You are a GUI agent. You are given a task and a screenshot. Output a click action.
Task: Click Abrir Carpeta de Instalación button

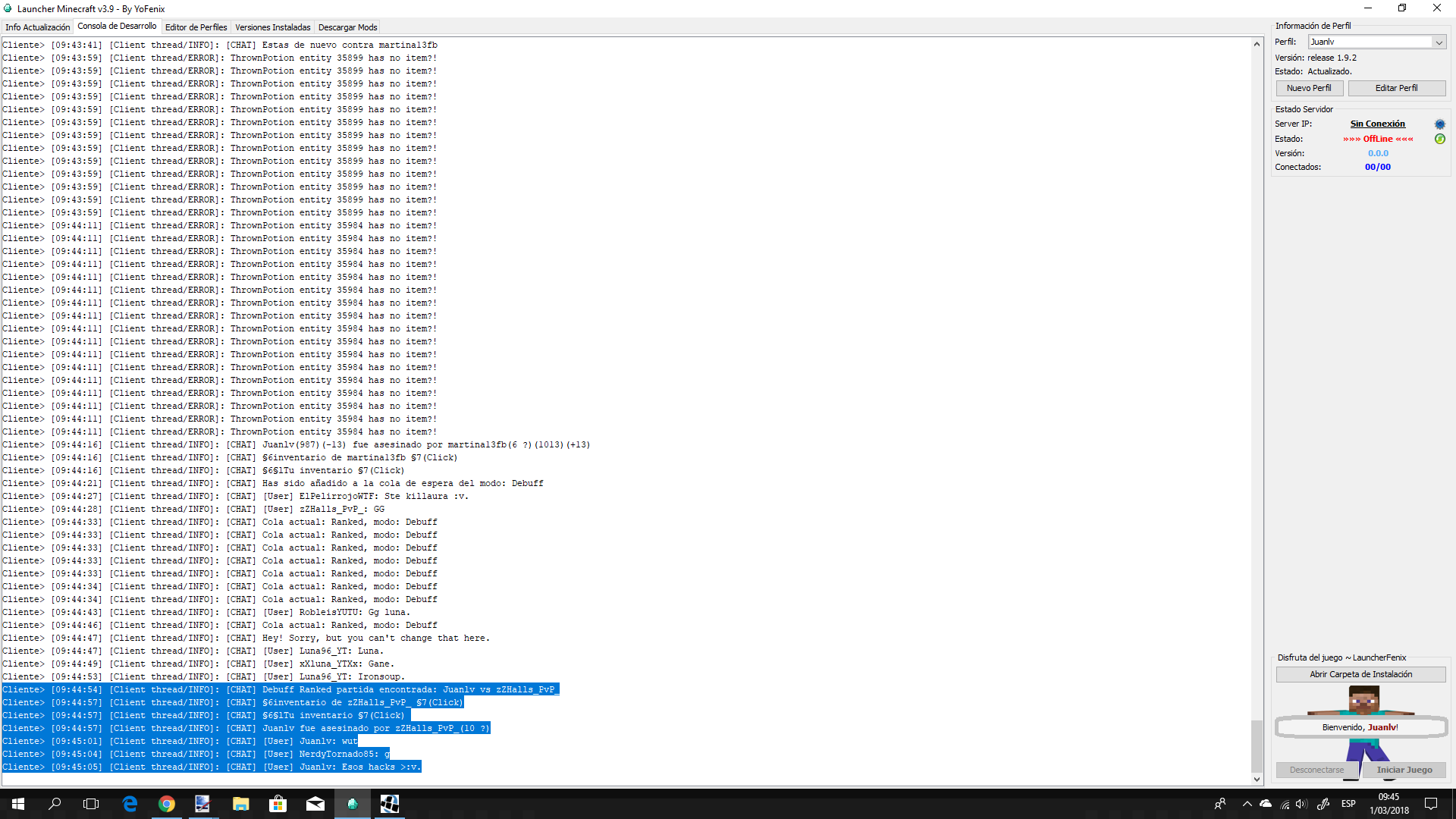[x=1361, y=674]
